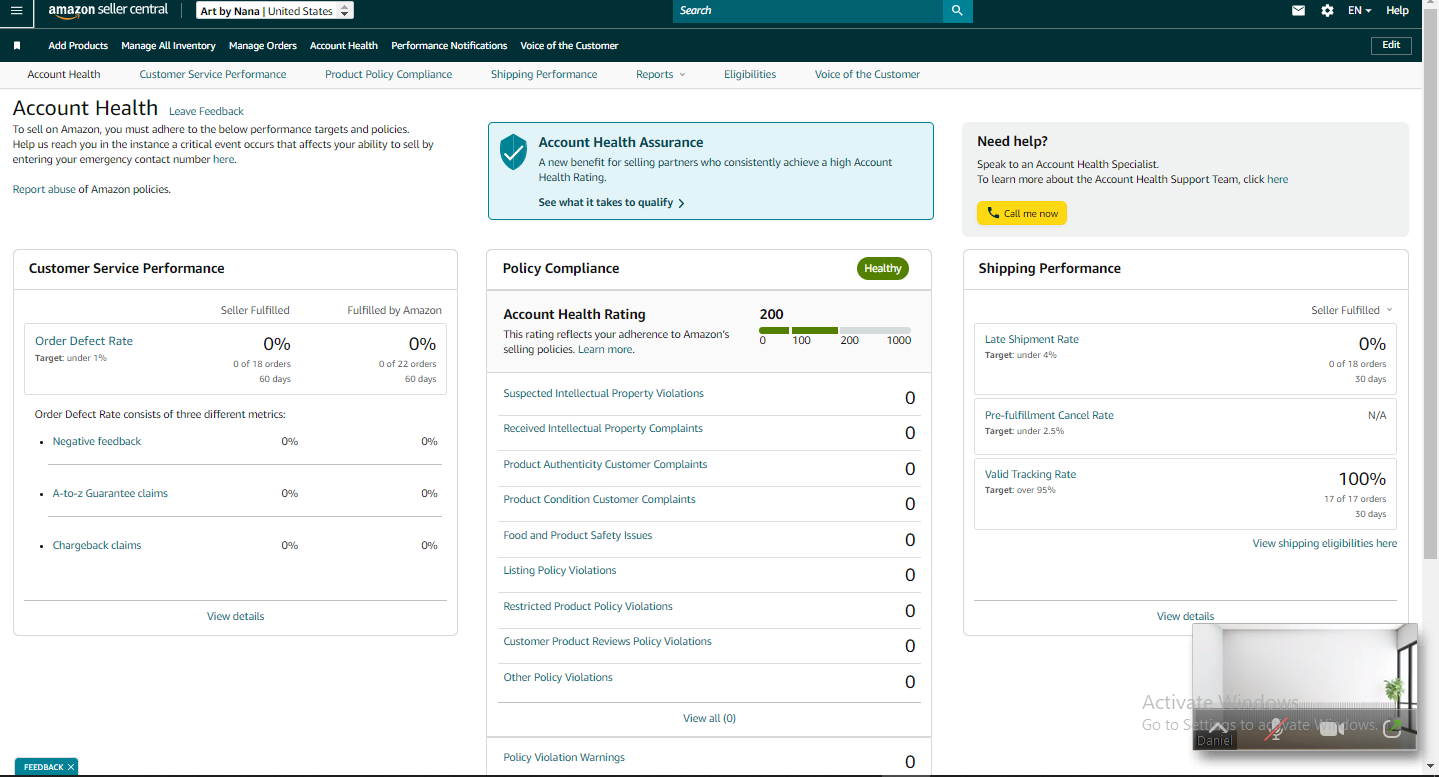Expand the Reports dropdown tab

click(661, 75)
